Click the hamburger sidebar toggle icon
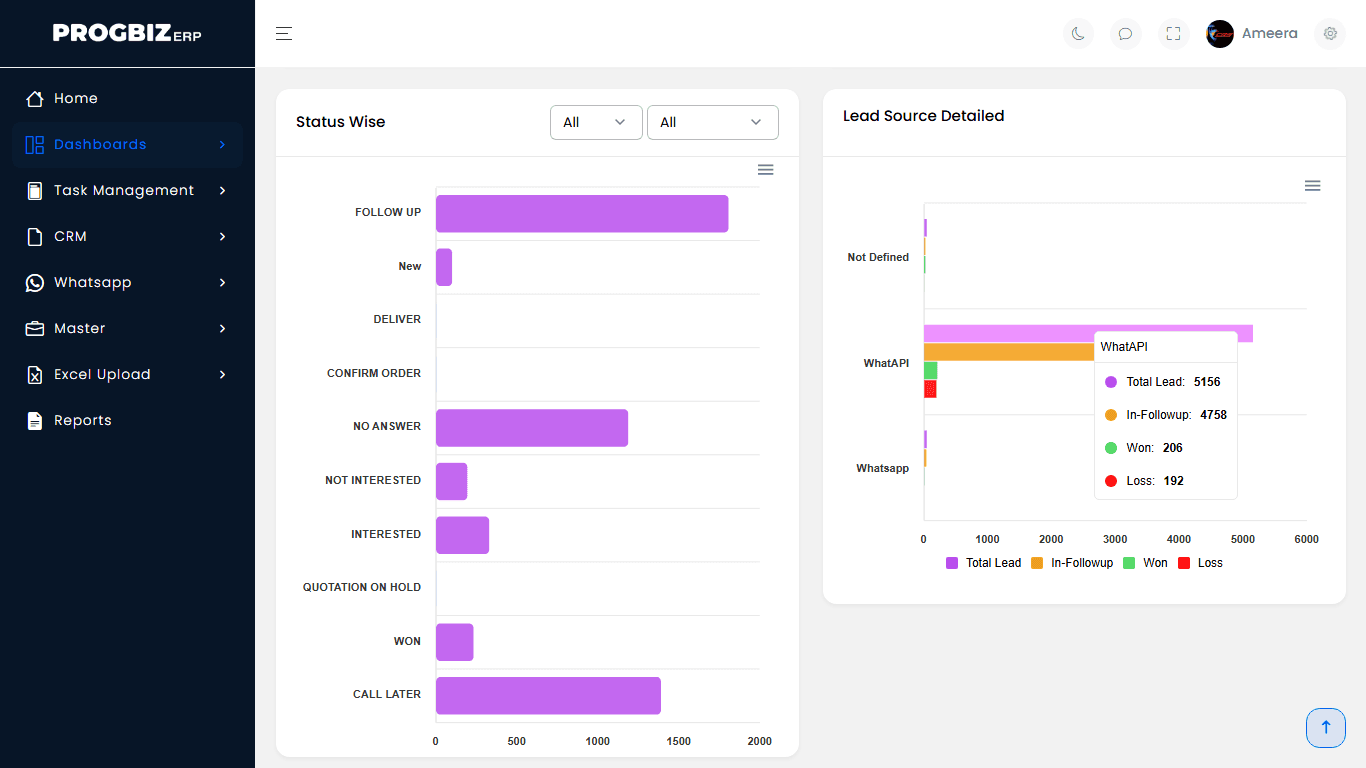Viewport: 1366px width, 768px height. [x=284, y=34]
